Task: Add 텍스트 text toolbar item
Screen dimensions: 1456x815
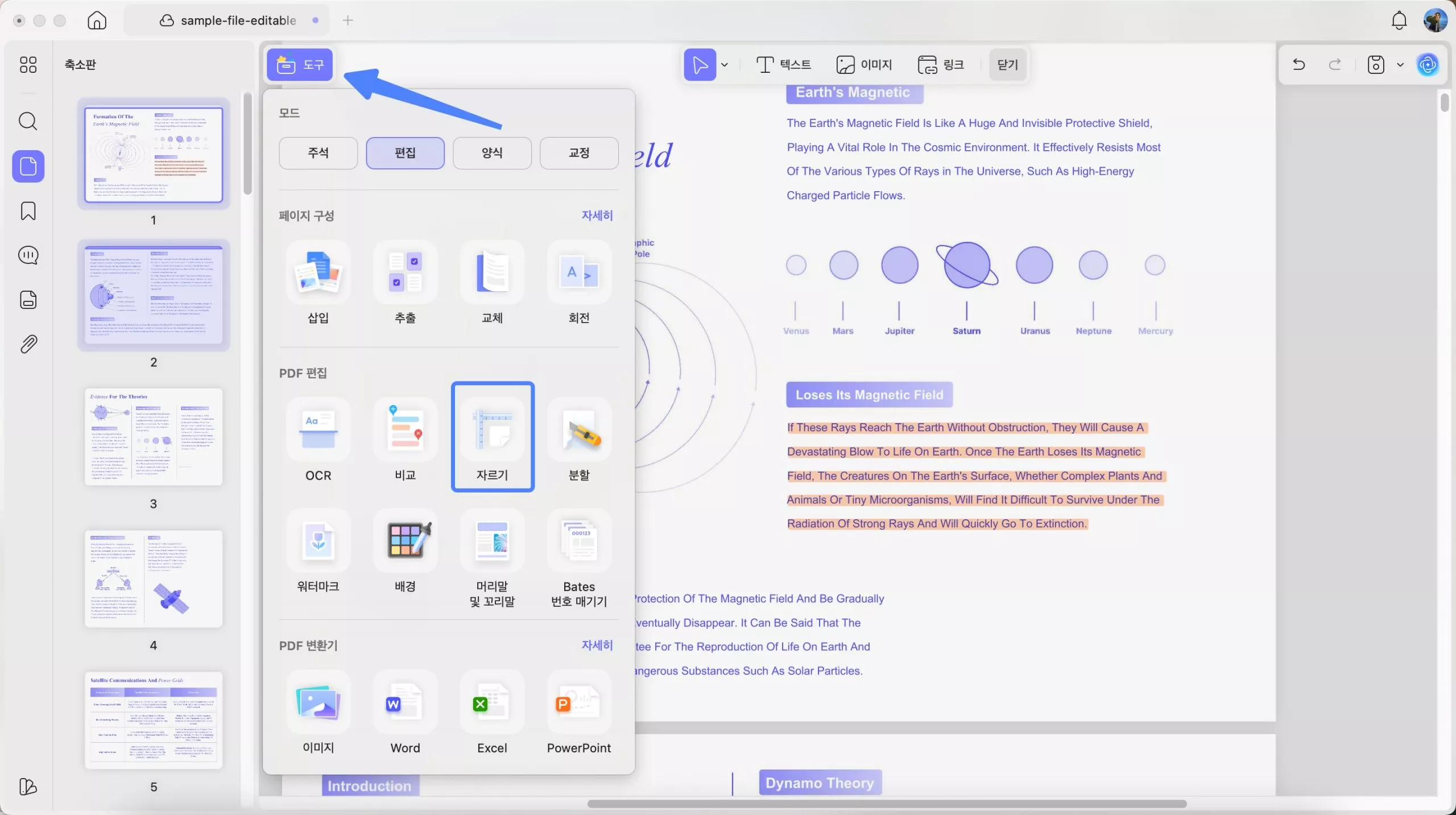Action: coord(783,65)
